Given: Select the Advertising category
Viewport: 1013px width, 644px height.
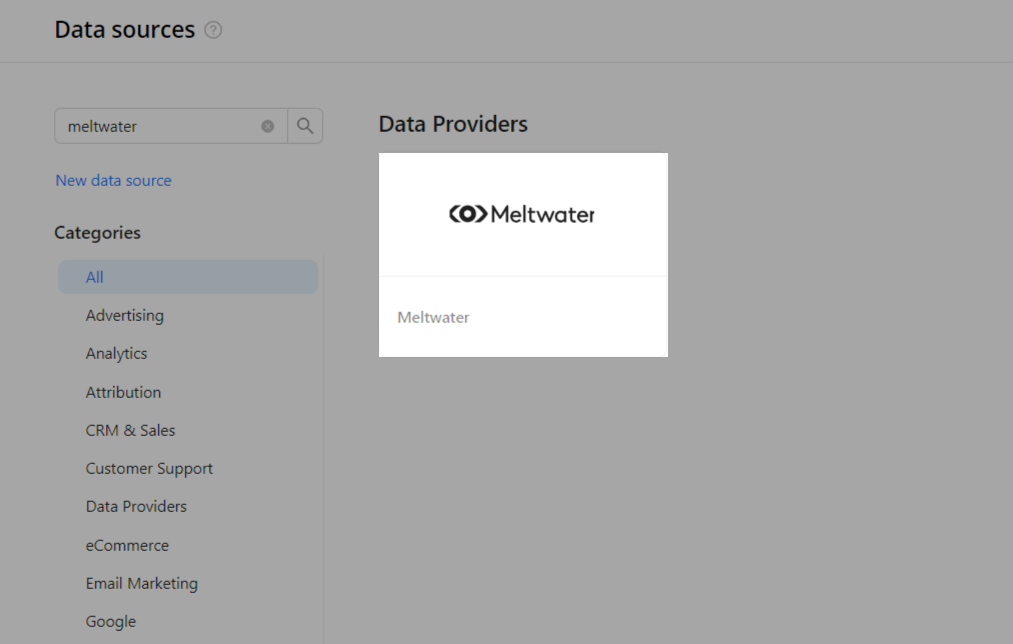Looking at the screenshot, I should (124, 315).
